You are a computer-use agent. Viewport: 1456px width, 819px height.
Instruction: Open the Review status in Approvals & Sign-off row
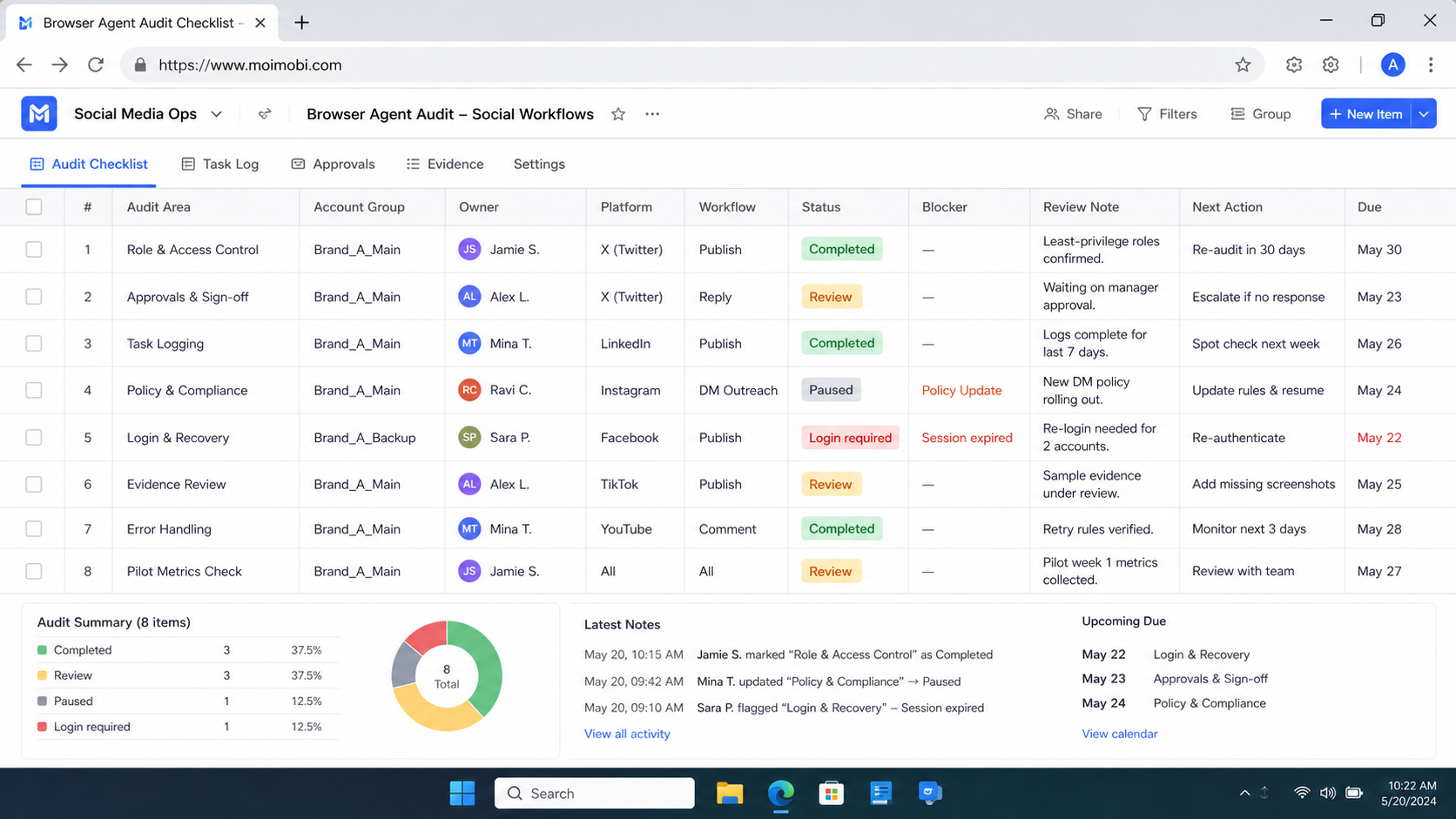point(831,297)
